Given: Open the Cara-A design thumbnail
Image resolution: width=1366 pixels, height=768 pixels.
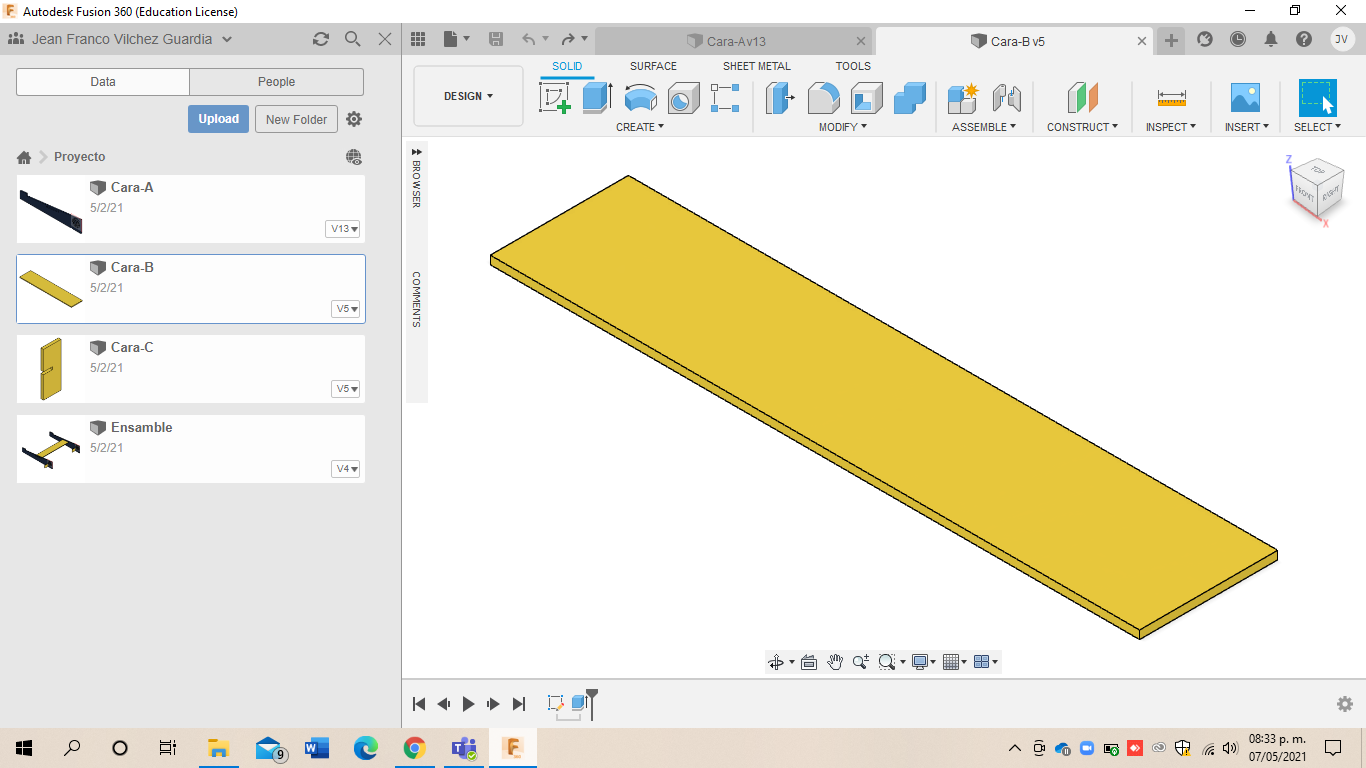Looking at the screenshot, I should (51, 209).
